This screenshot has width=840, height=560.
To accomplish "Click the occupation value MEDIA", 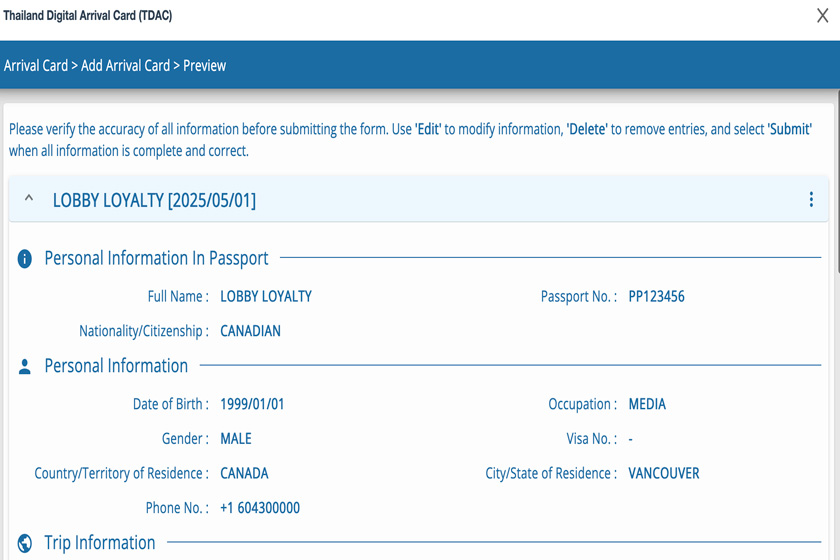I will pos(647,405).
